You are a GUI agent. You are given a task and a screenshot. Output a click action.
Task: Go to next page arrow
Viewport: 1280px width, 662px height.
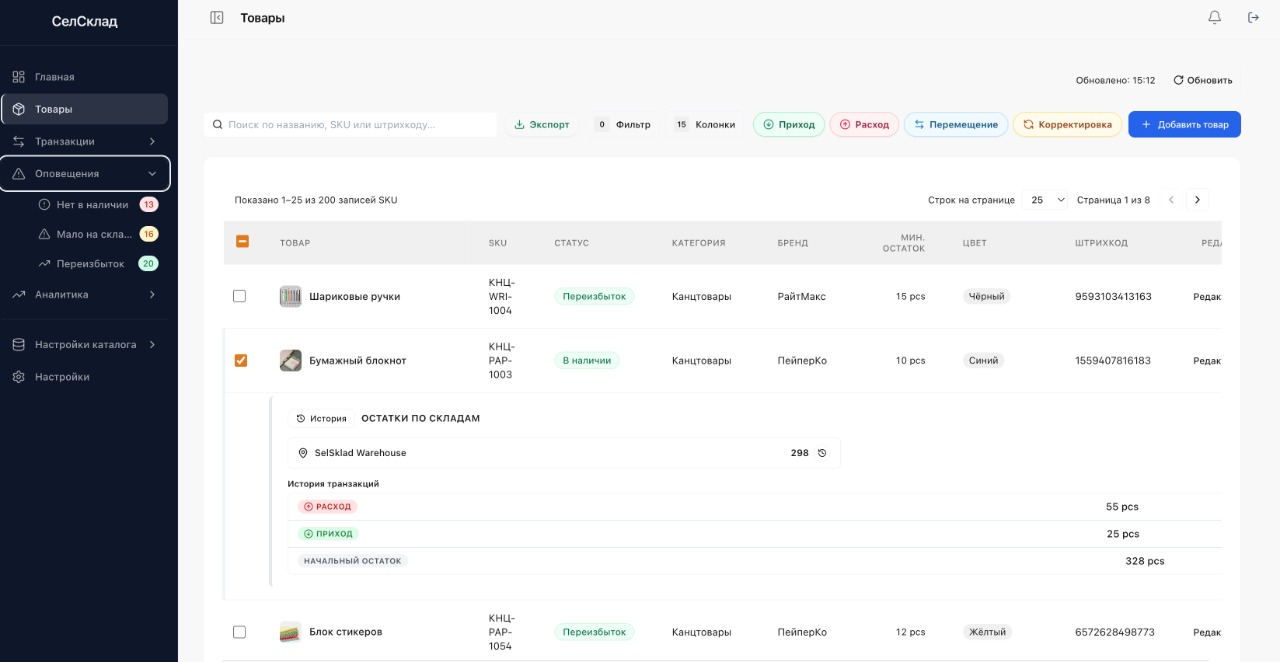1197,200
